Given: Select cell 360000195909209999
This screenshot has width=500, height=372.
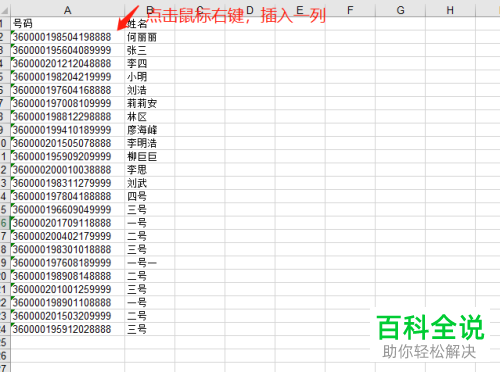Looking at the screenshot, I should pos(67,157).
